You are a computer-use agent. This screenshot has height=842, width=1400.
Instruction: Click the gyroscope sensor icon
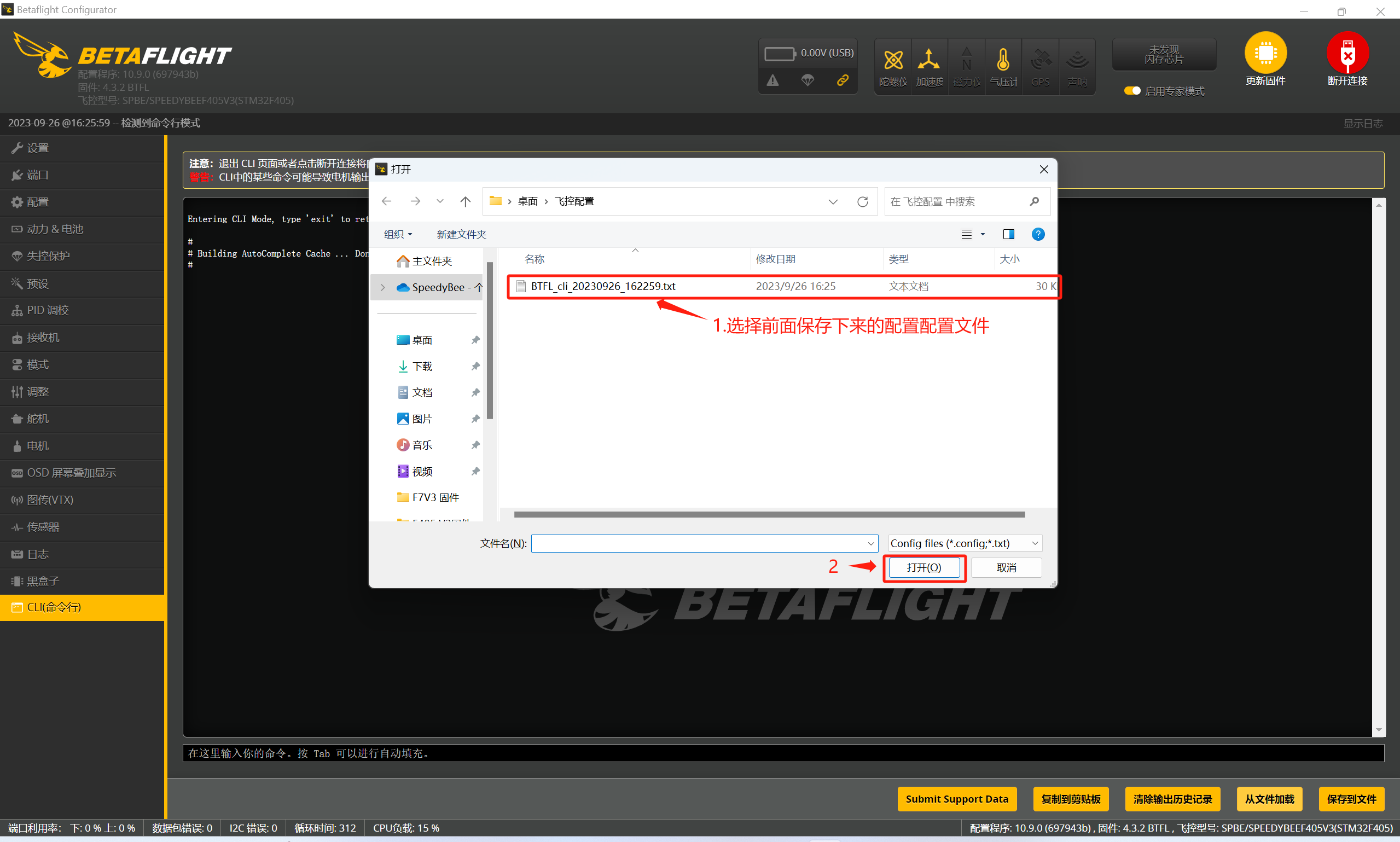coord(893,60)
